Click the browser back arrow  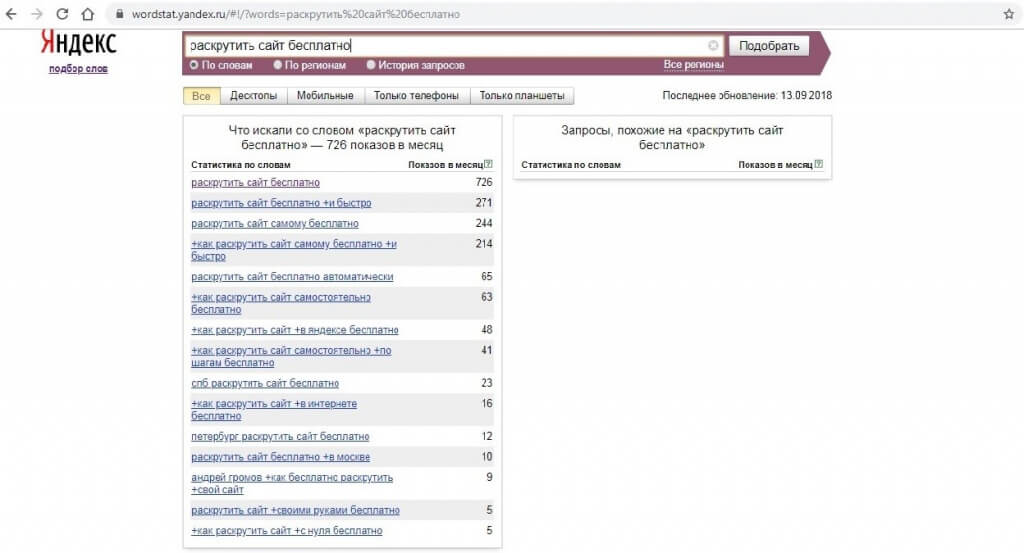(x=12, y=15)
